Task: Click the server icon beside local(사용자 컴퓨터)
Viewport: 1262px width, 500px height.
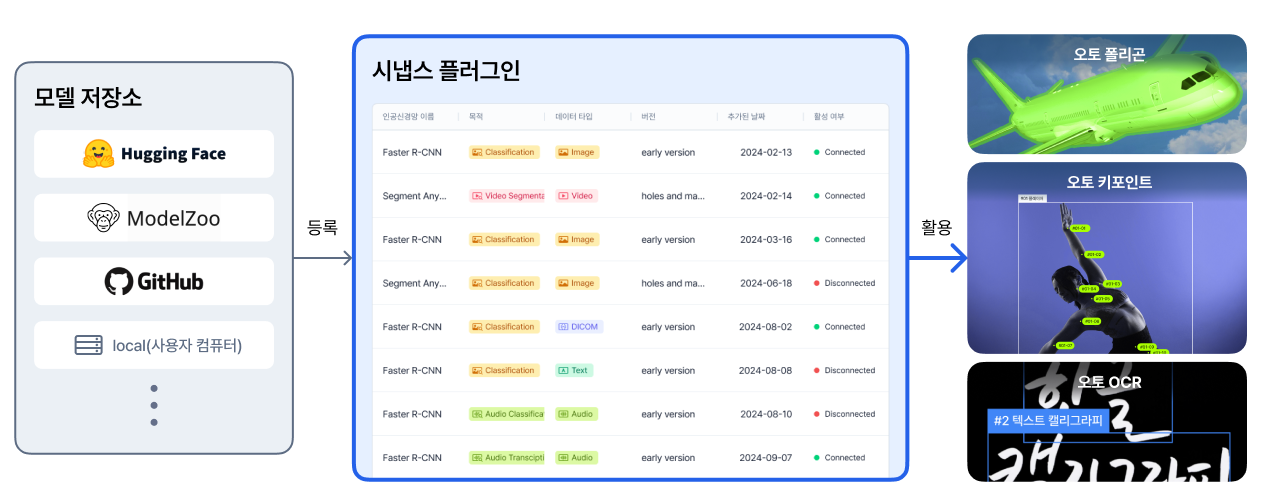Action: tap(89, 346)
